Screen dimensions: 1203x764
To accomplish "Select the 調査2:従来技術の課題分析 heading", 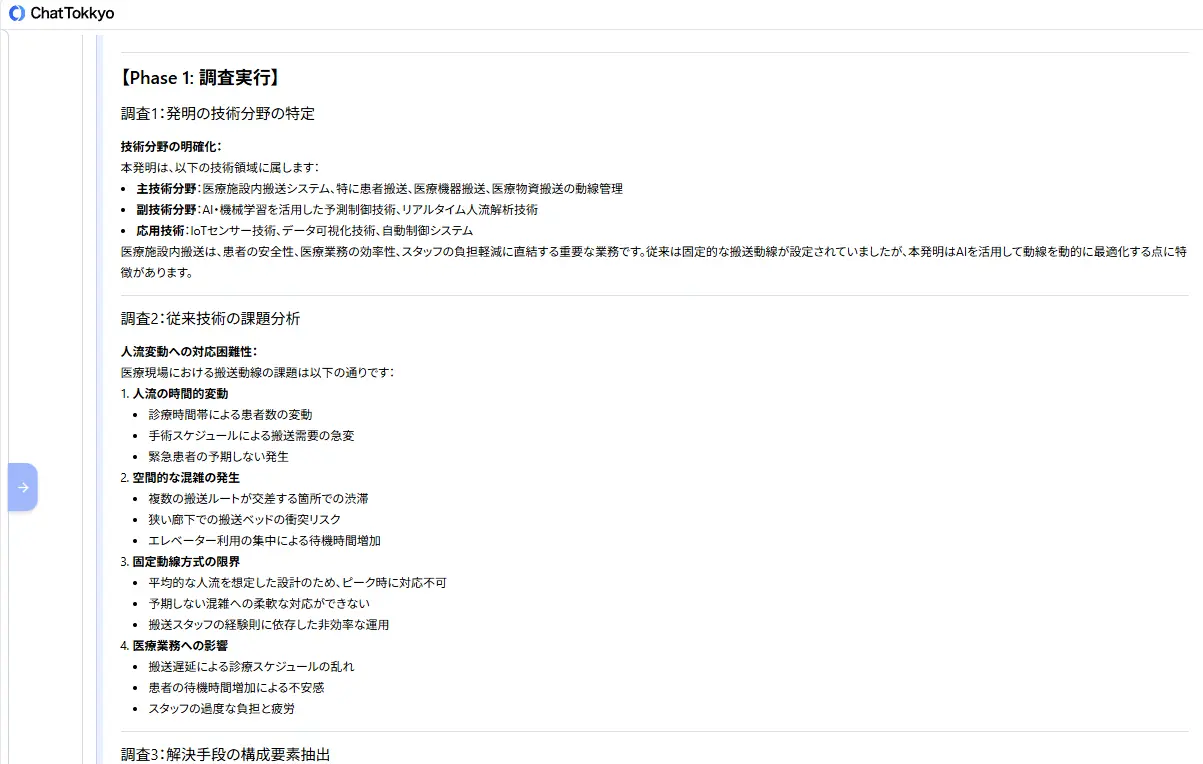I will [210, 319].
